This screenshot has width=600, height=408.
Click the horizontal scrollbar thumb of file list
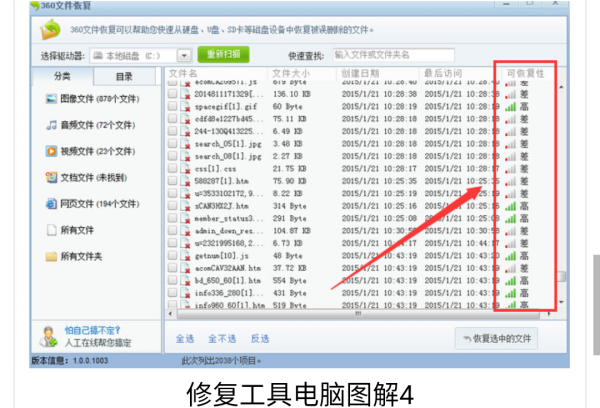click(358, 314)
